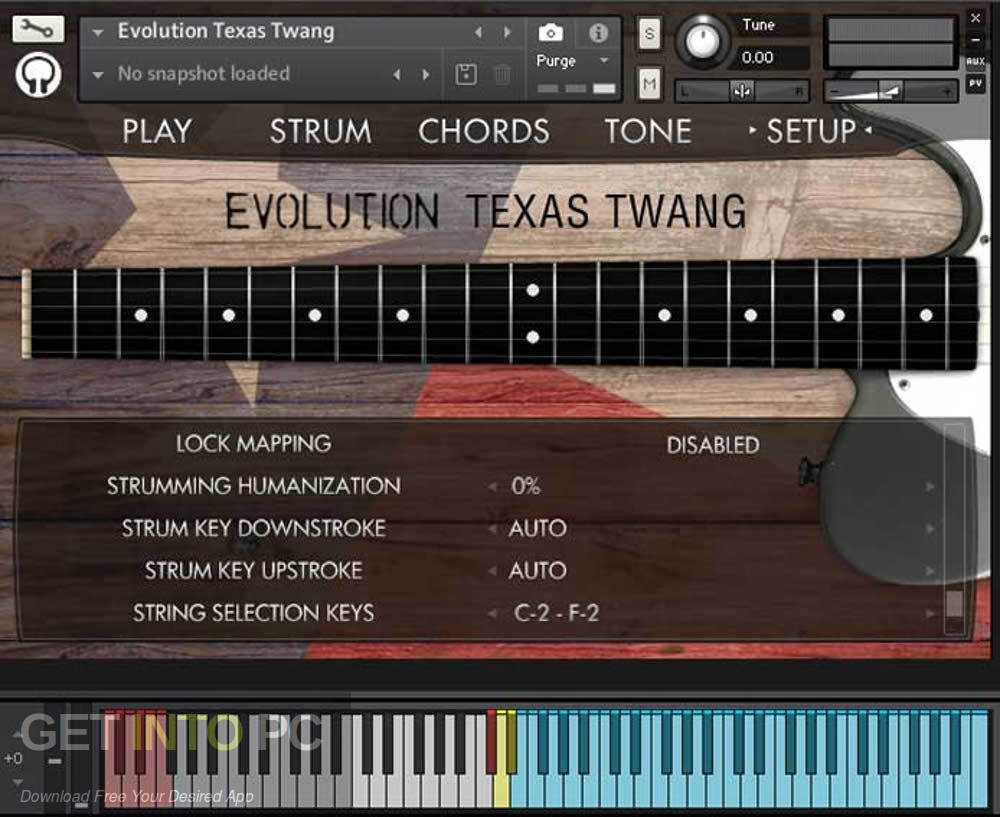Save the snapshot with the disk icon
The image size is (1000, 817).
pyautogui.click(x=466, y=75)
